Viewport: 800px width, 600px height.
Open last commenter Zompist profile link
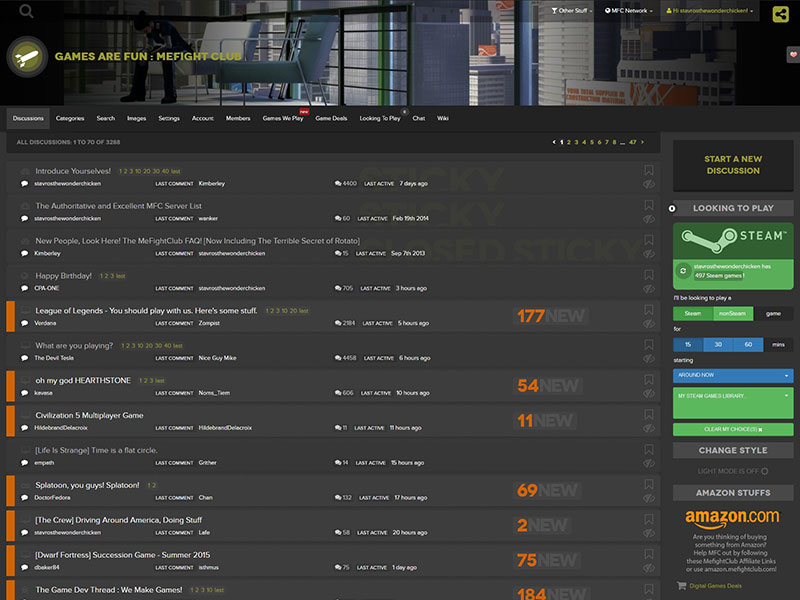coord(209,323)
